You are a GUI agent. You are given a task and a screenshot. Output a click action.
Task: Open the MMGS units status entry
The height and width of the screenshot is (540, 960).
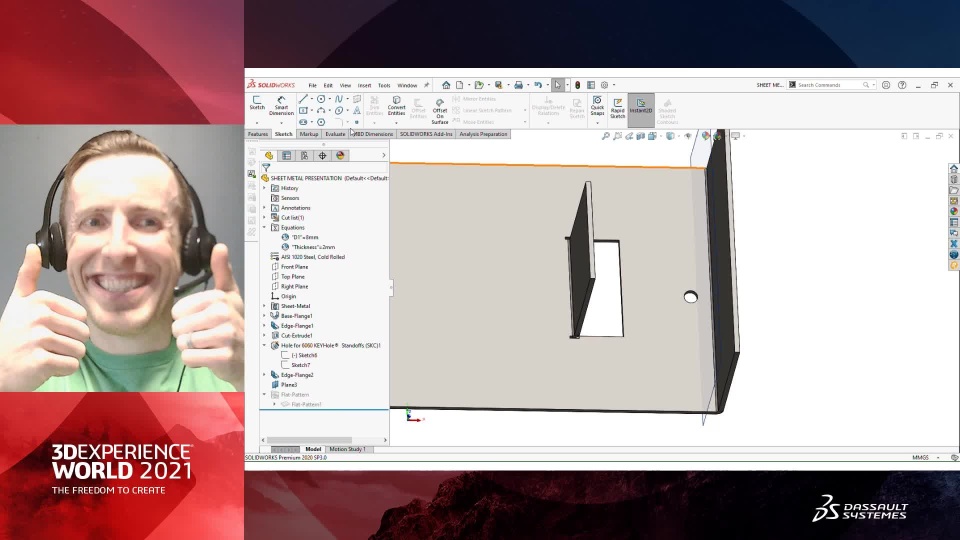[x=920, y=457]
